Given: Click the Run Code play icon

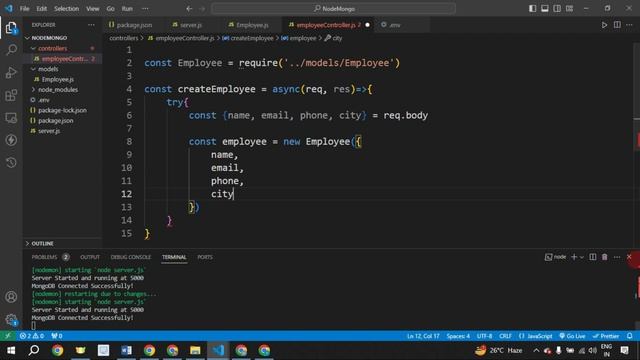Looking at the screenshot, I should click(604, 25).
